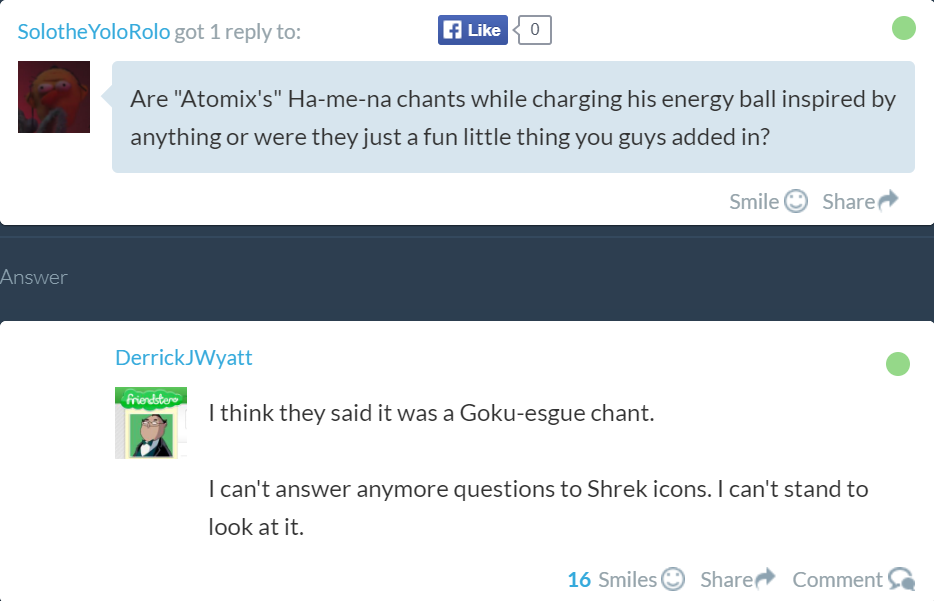The image size is (934, 601).
Task: Click the "Share" label under the answer
Action: [x=727, y=579]
